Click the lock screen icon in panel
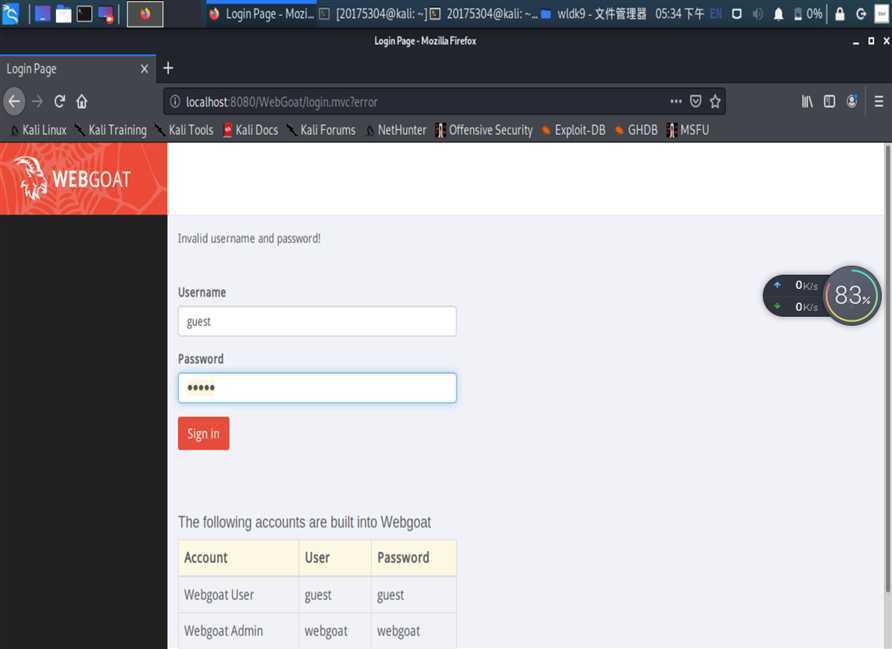 [x=840, y=14]
